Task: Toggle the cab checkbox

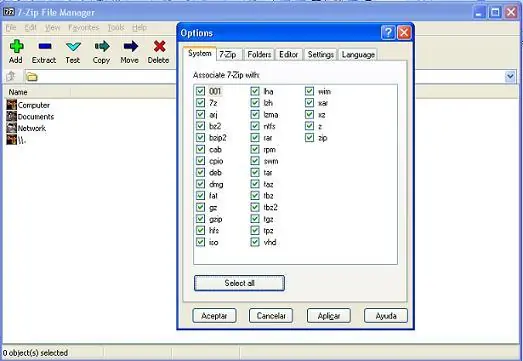Action: pyautogui.click(x=200, y=149)
